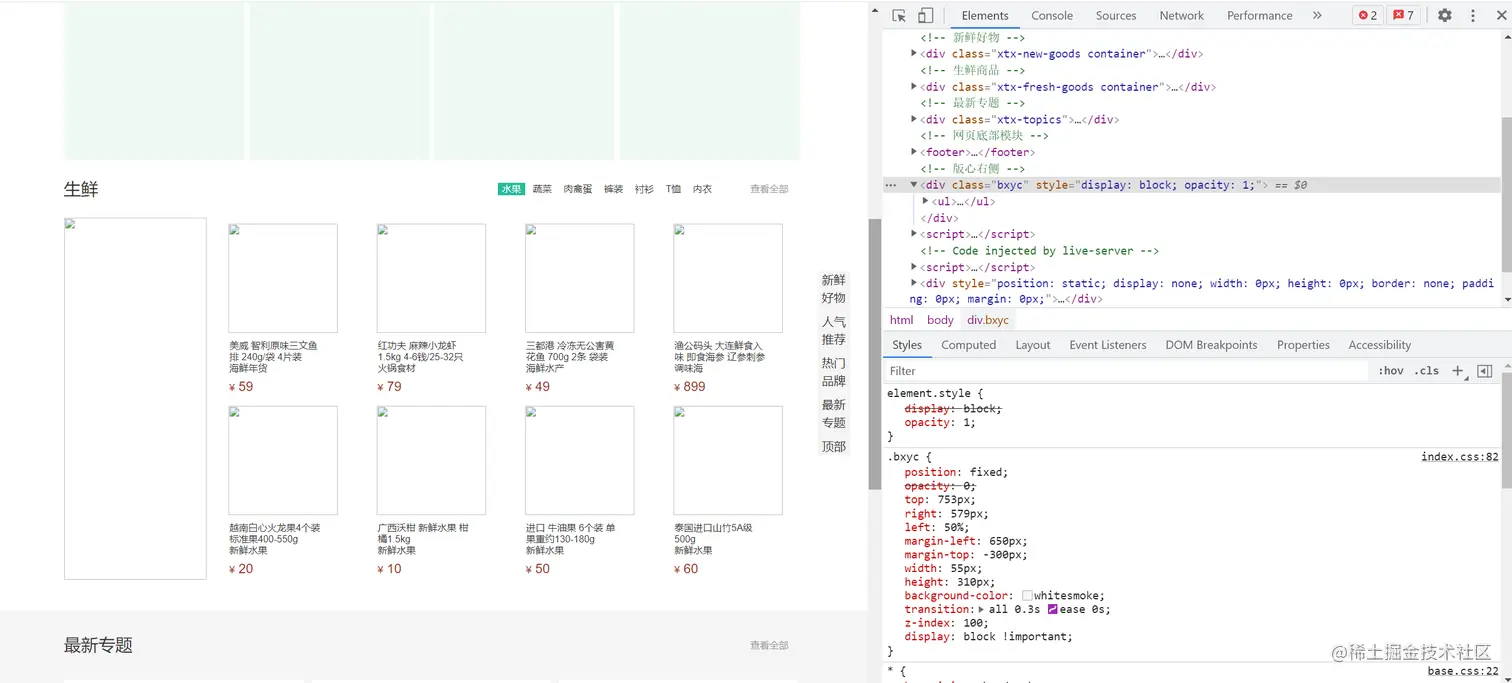Image resolution: width=1512 pixels, height=683 pixels.
Task: Click 顶部 back-to-top side link
Action: pyautogui.click(x=834, y=447)
